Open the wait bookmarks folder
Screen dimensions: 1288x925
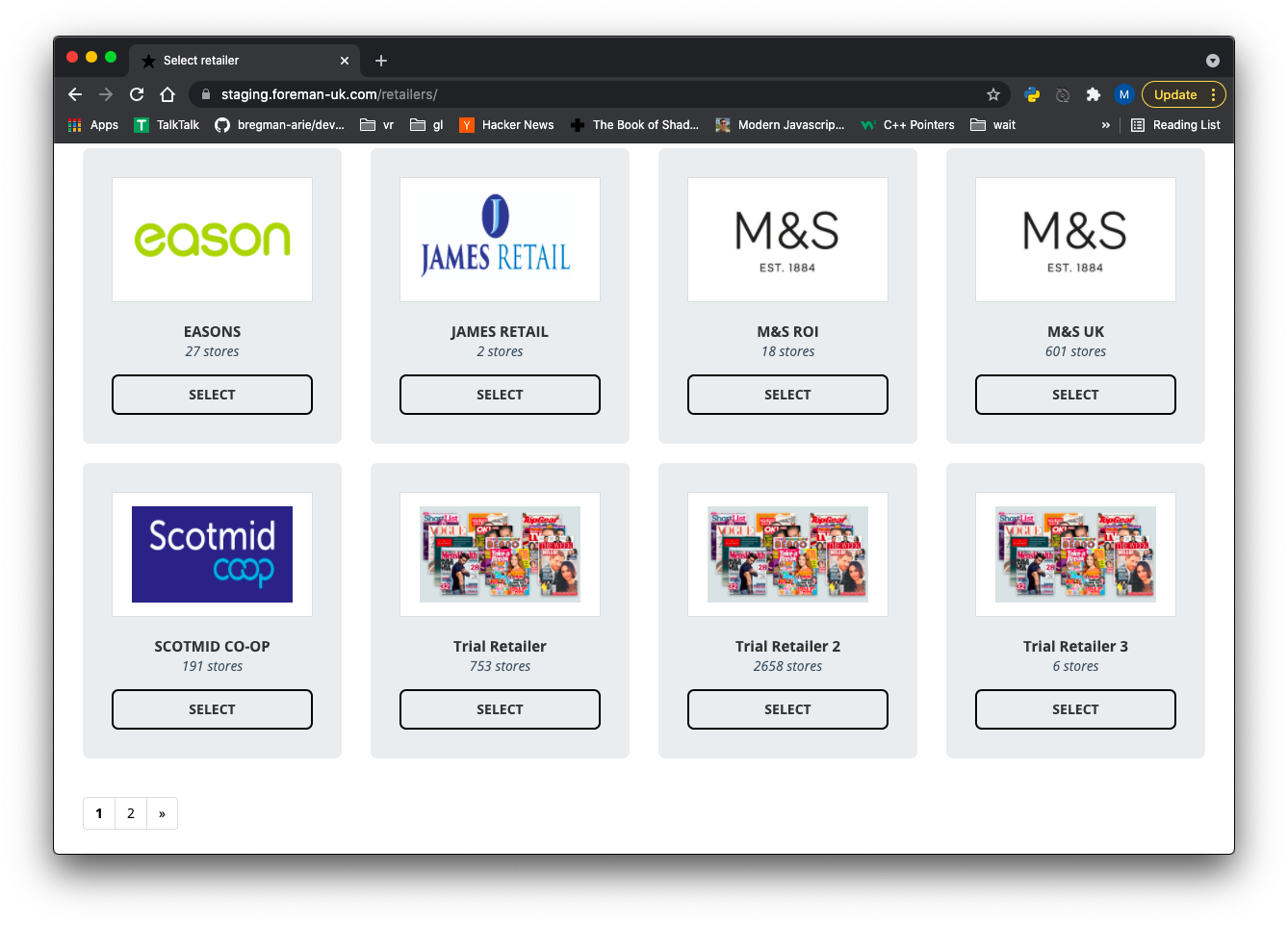[x=993, y=125]
